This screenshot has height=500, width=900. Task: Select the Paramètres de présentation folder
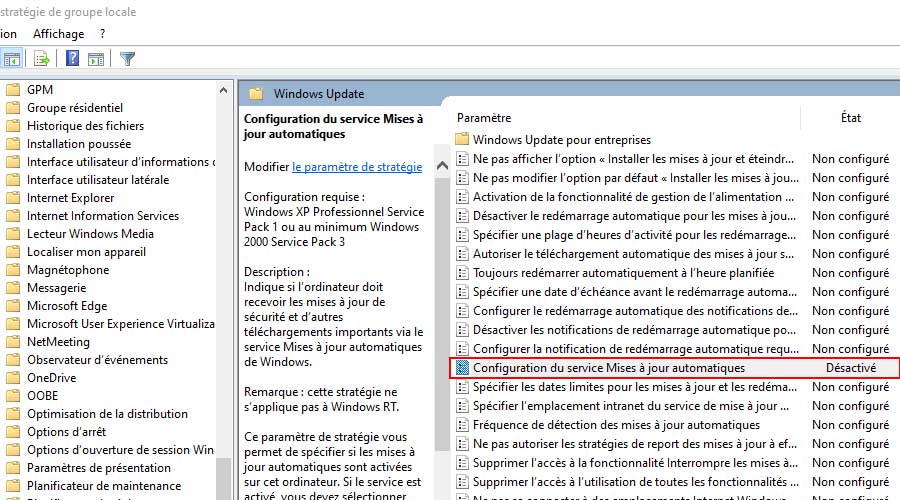(98, 468)
